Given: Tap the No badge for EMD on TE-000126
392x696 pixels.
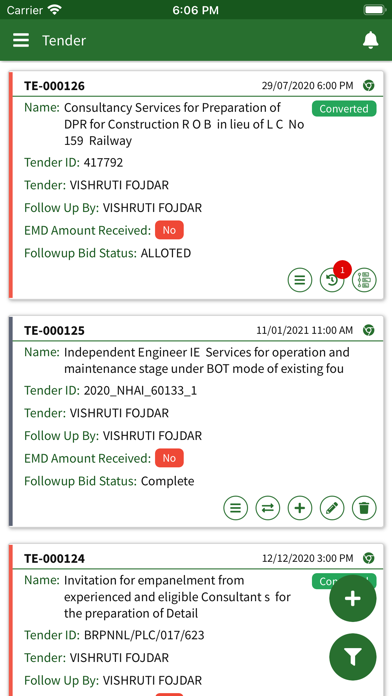Looking at the screenshot, I should (x=169, y=230).
